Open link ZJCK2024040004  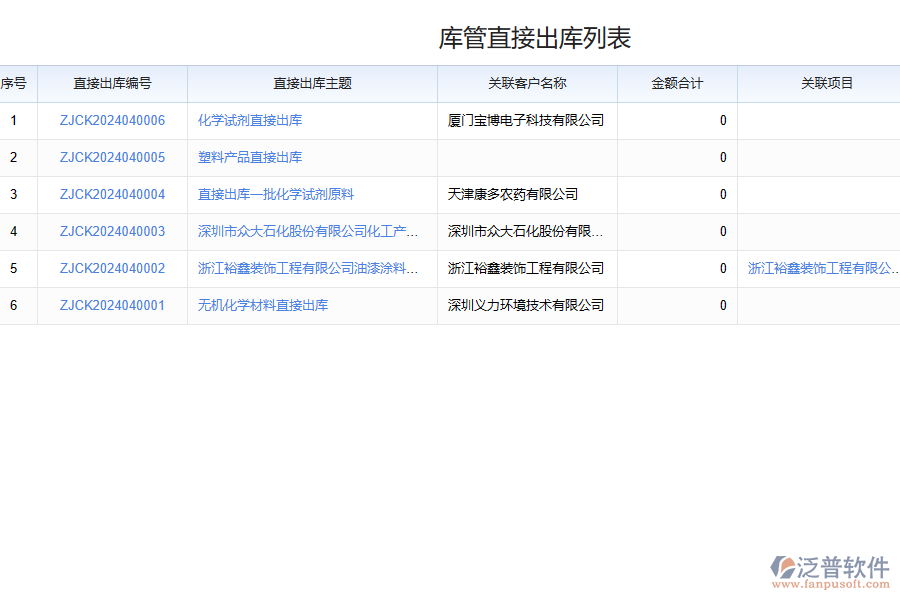tap(111, 194)
